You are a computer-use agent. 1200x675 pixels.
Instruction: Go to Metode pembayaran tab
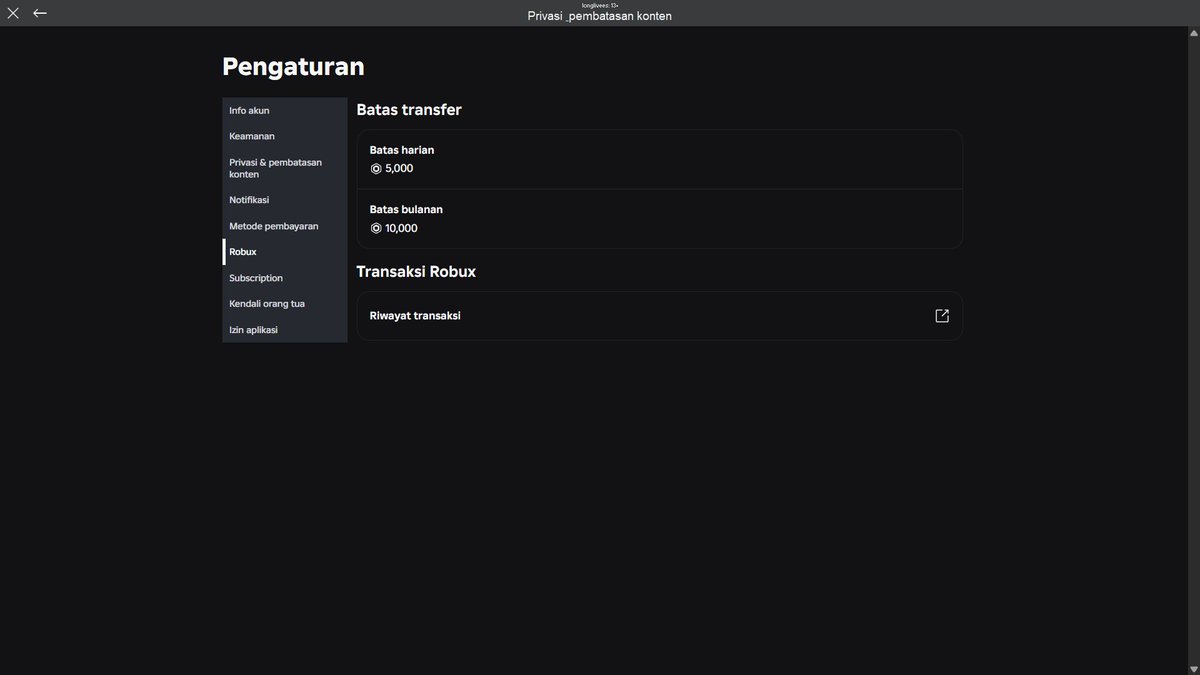[285, 226]
